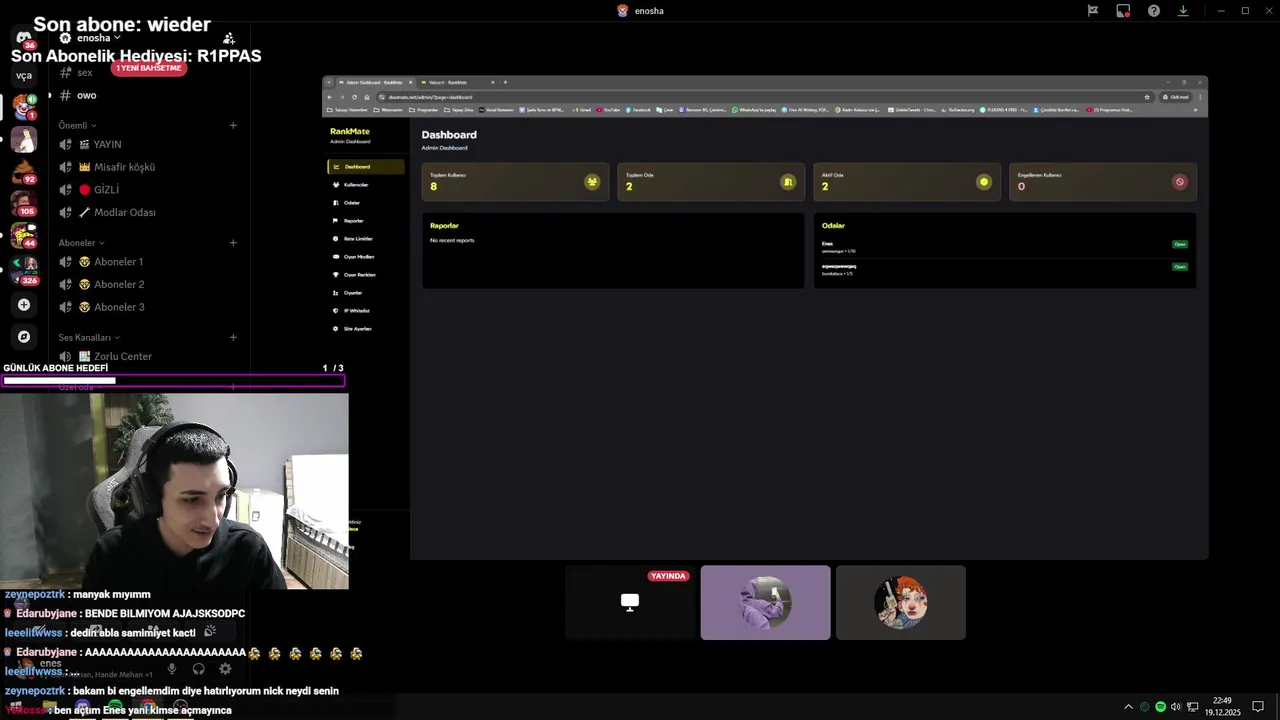Click the Open button for Enes room
The height and width of the screenshot is (720, 1280).
[1180, 244]
